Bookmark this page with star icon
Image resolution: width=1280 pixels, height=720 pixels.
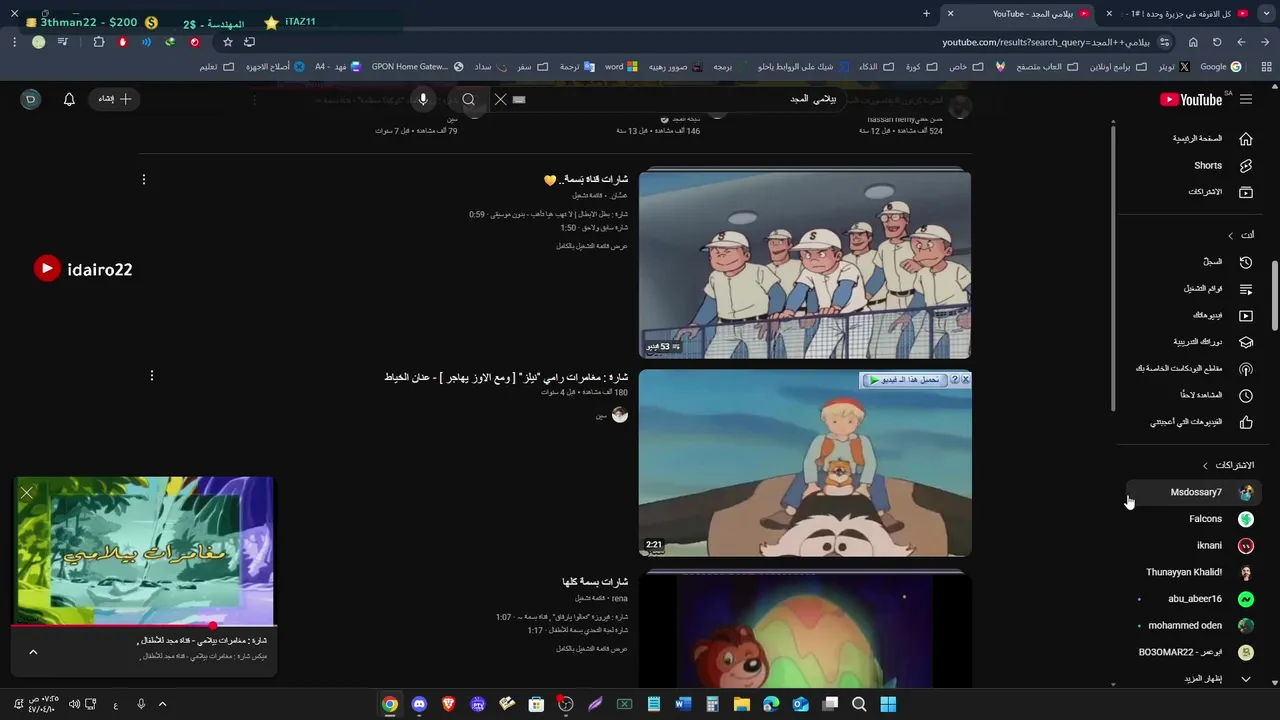(x=228, y=42)
